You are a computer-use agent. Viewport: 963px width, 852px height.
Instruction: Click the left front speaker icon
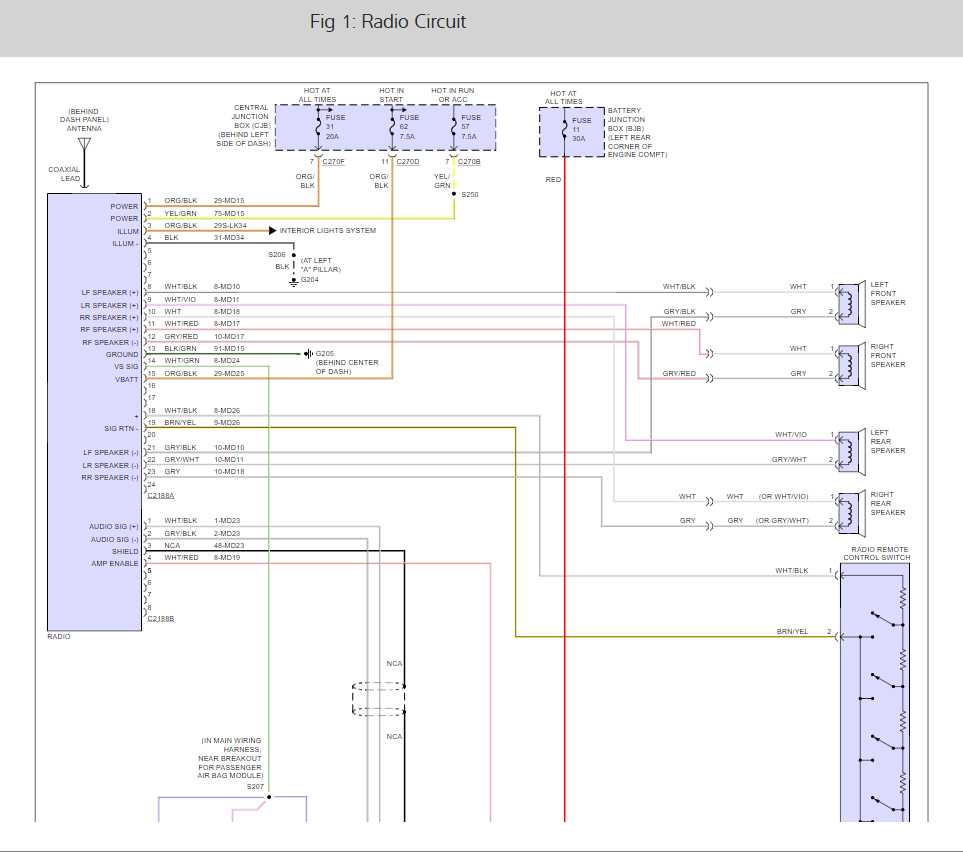(851, 302)
